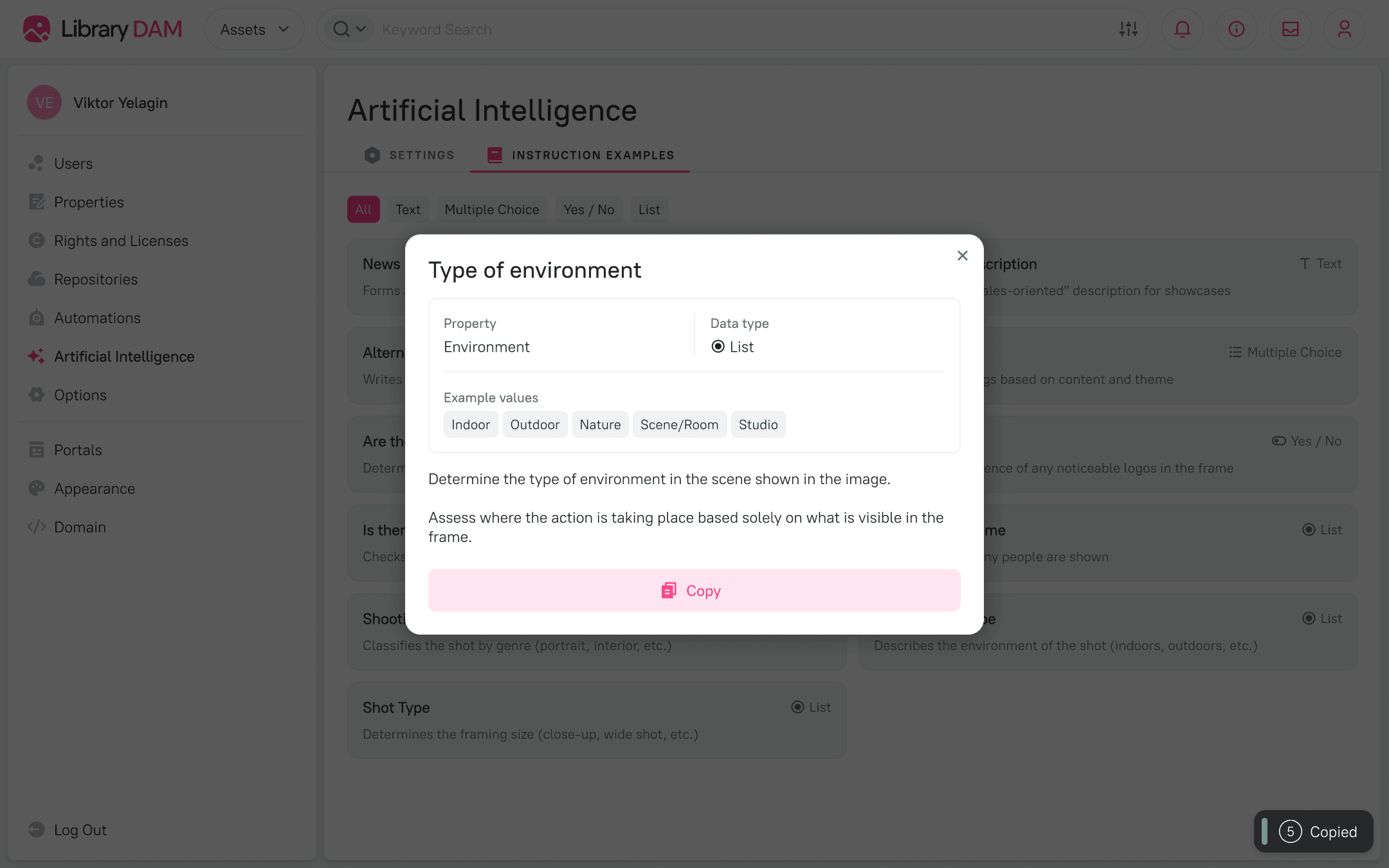This screenshot has height=868, width=1389.
Task: Open the search type dropdown chevron
Action: tap(361, 29)
